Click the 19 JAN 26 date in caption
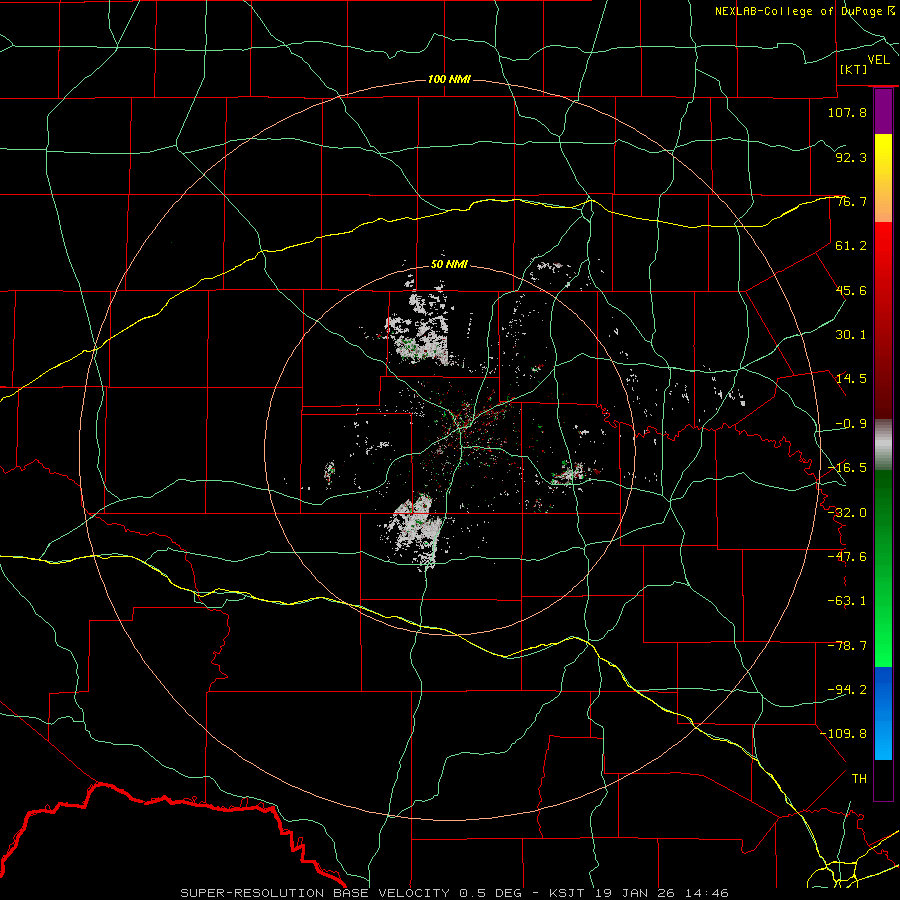Image resolution: width=900 pixels, height=900 pixels. 636,893
